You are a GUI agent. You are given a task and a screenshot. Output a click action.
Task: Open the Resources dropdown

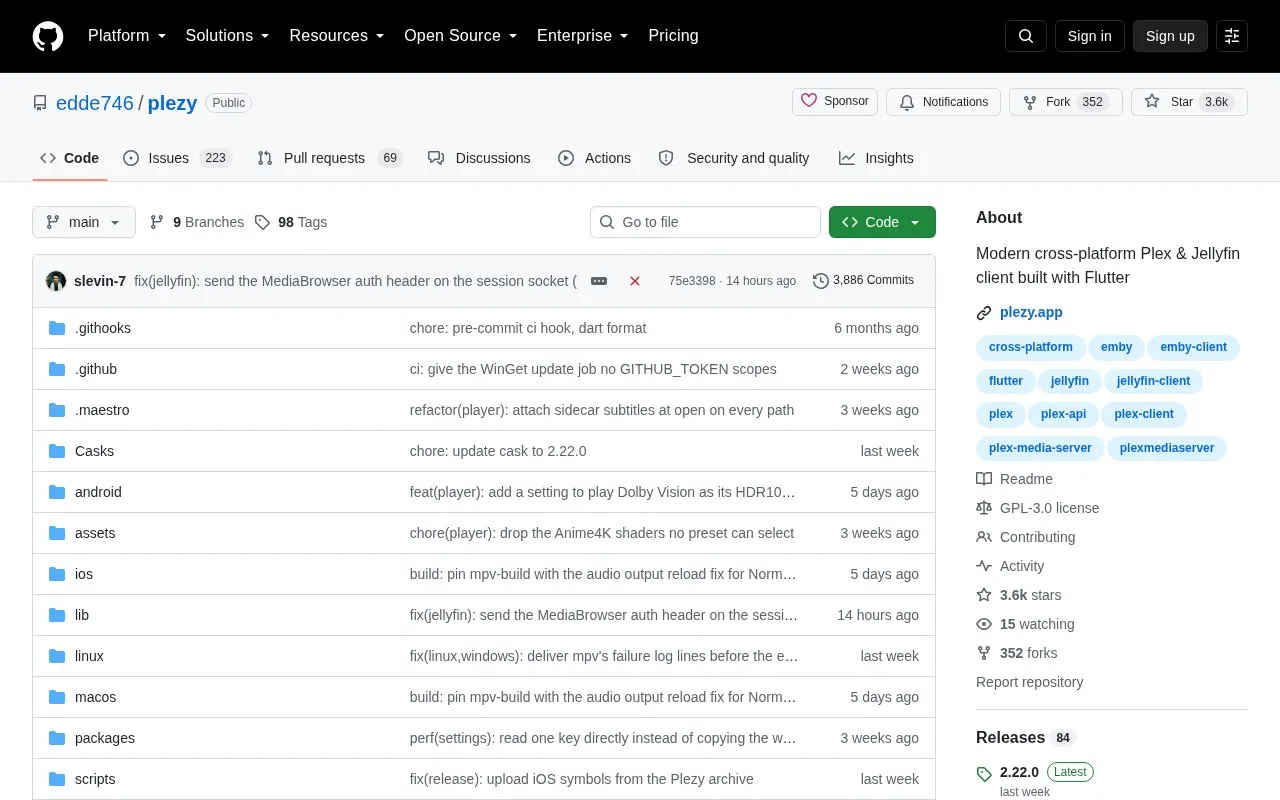coord(337,36)
